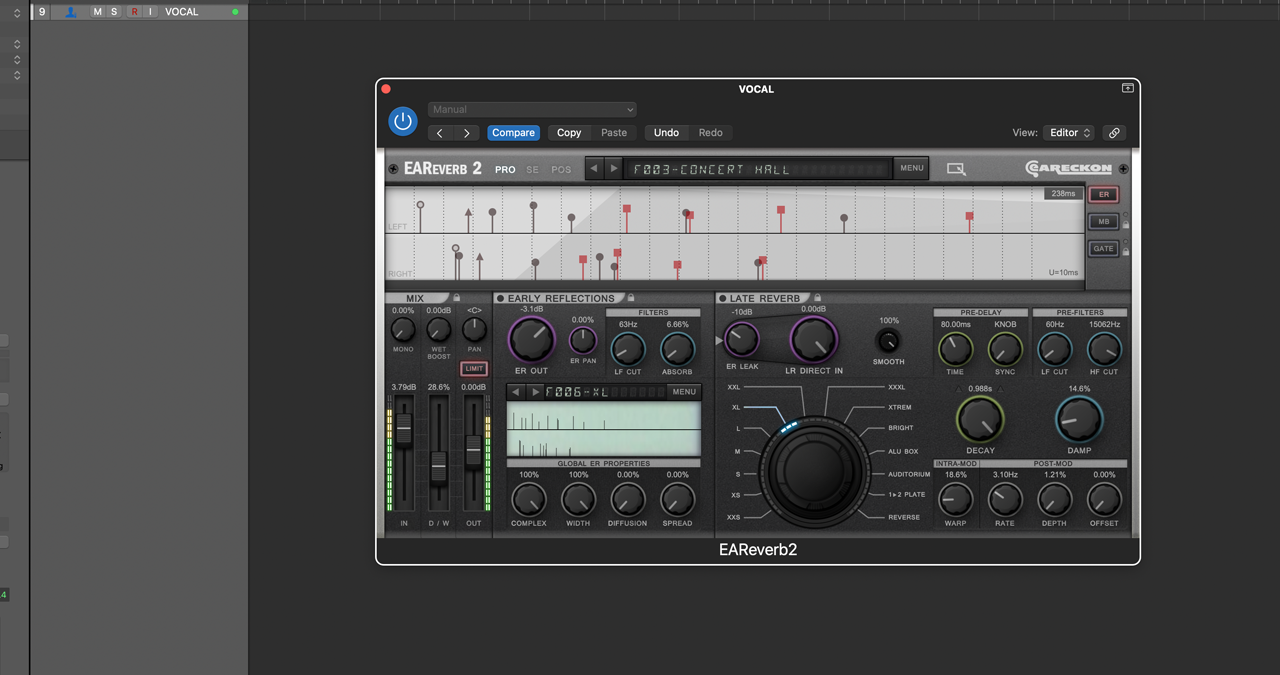The width and height of the screenshot is (1280, 675).
Task: Click the MONO knob
Action: tap(403, 331)
